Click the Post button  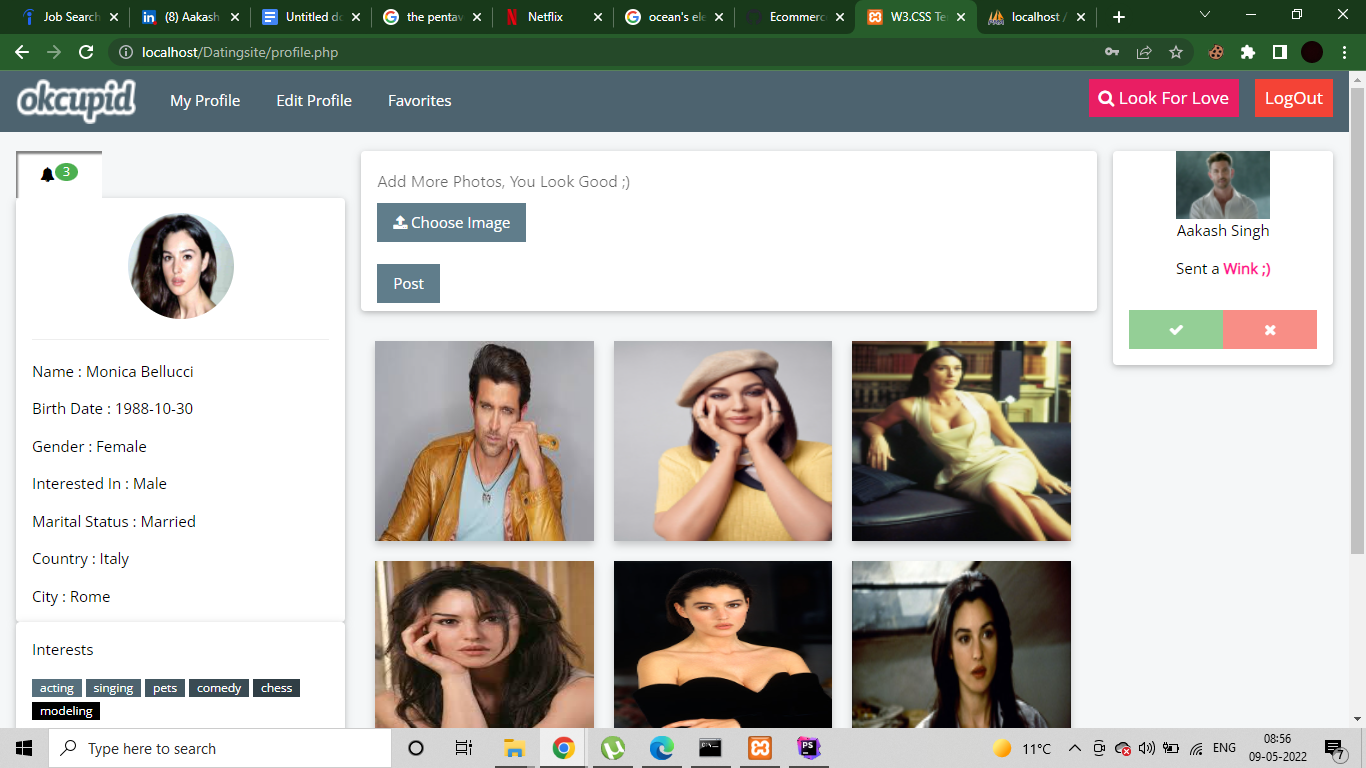coord(407,283)
